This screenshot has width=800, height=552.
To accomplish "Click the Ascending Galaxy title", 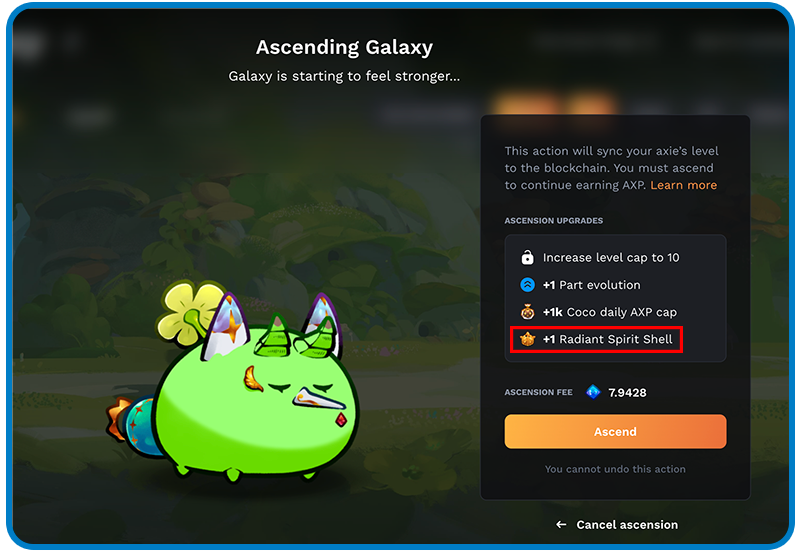I will (x=344, y=47).
